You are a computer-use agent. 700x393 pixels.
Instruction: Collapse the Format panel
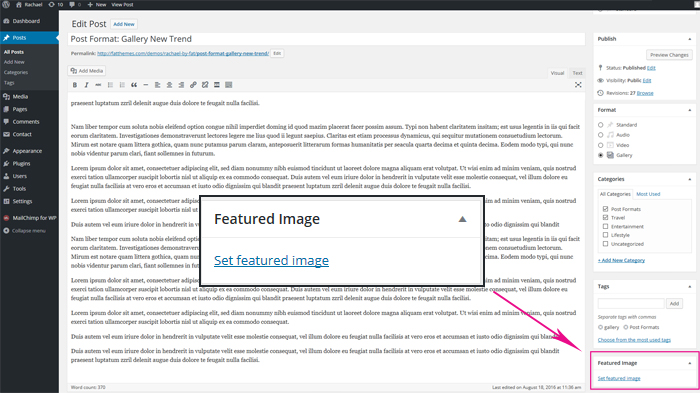point(690,110)
